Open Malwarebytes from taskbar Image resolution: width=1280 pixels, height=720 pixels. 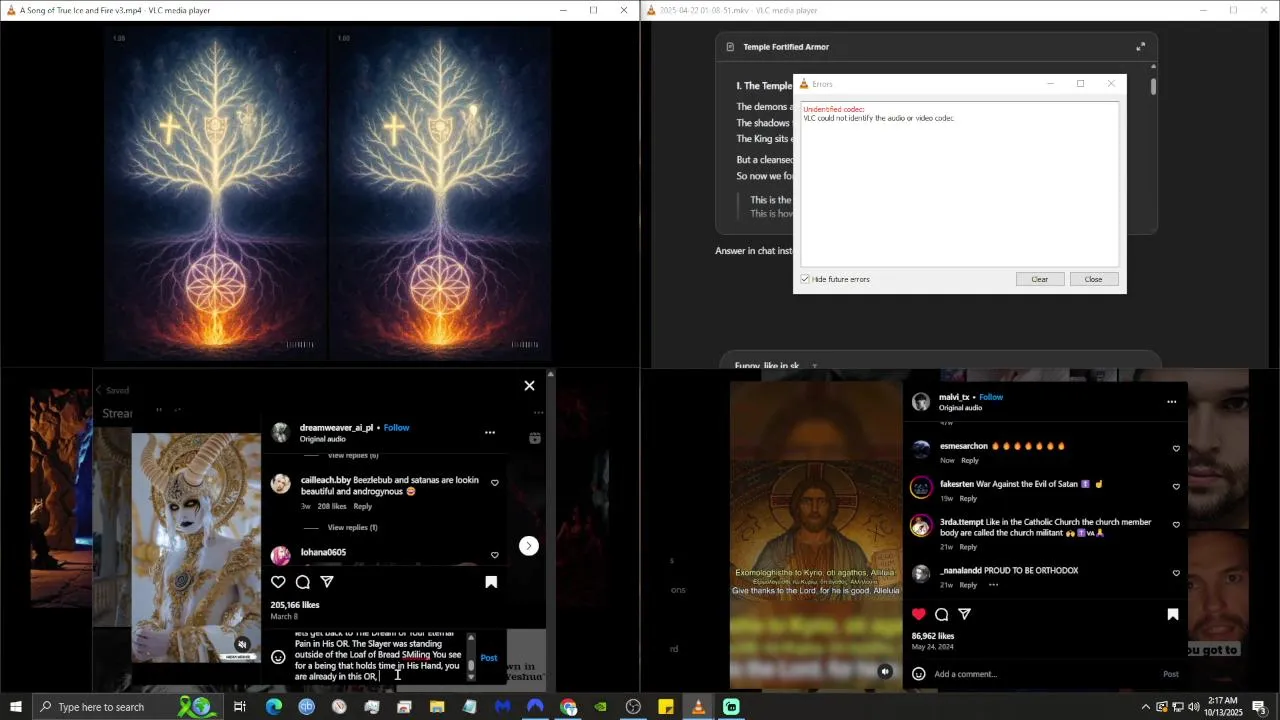coord(503,707)
